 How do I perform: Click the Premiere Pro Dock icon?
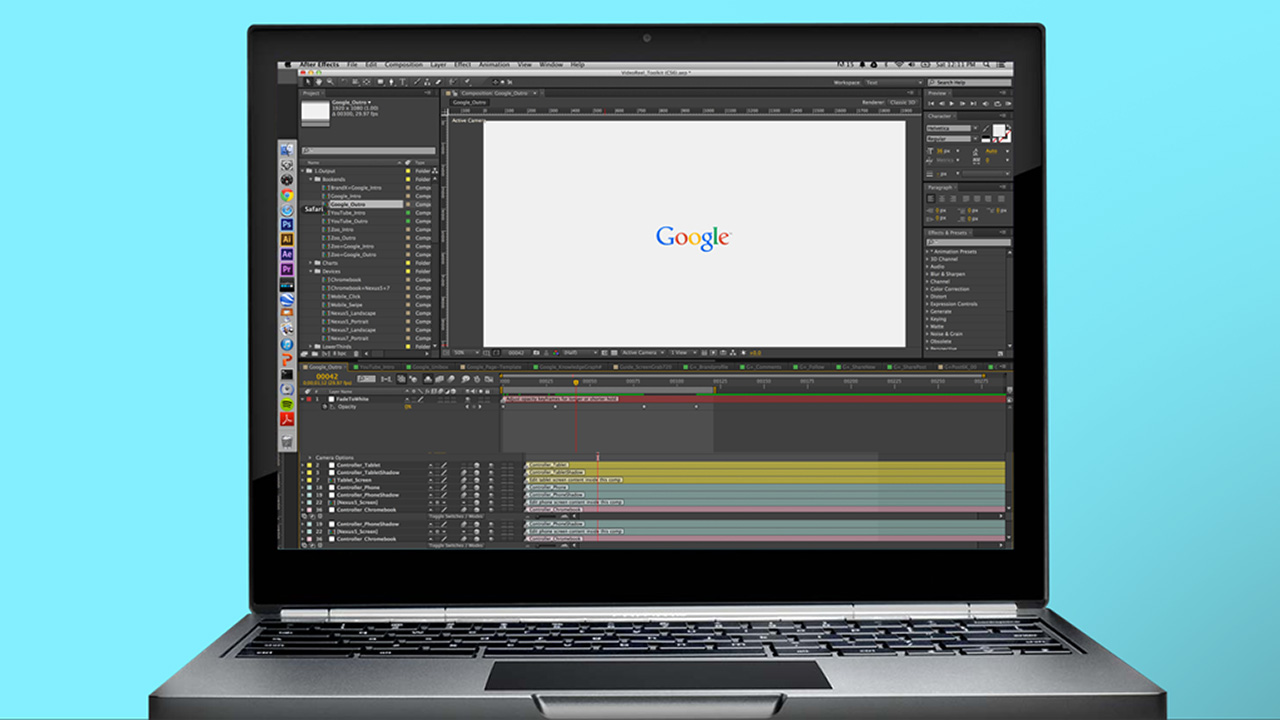[287, 269]
